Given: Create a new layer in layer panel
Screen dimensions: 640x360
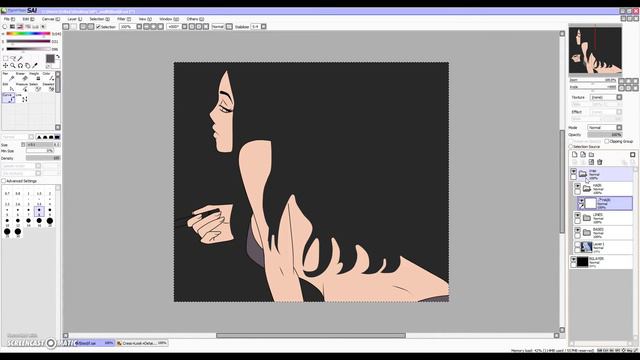Looking at the screenshot, I should pyautogui.click(x=575, y=155).
